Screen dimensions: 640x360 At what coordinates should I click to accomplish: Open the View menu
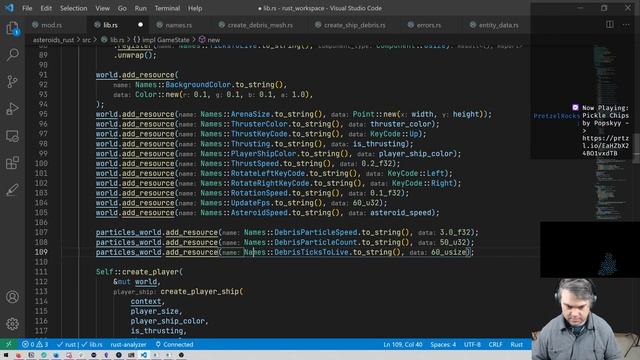click(102, 8)
